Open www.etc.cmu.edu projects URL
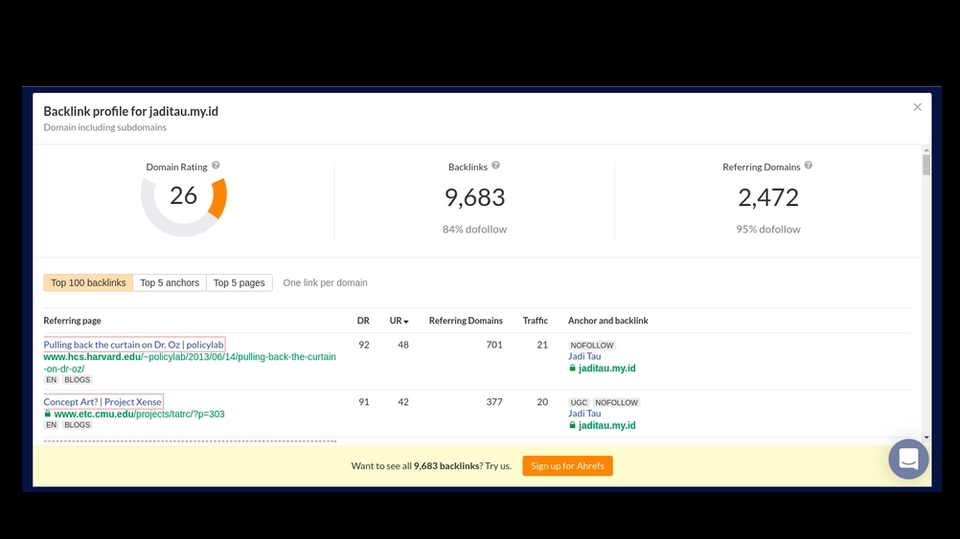960x539 pixels. (x=139, y=414)
